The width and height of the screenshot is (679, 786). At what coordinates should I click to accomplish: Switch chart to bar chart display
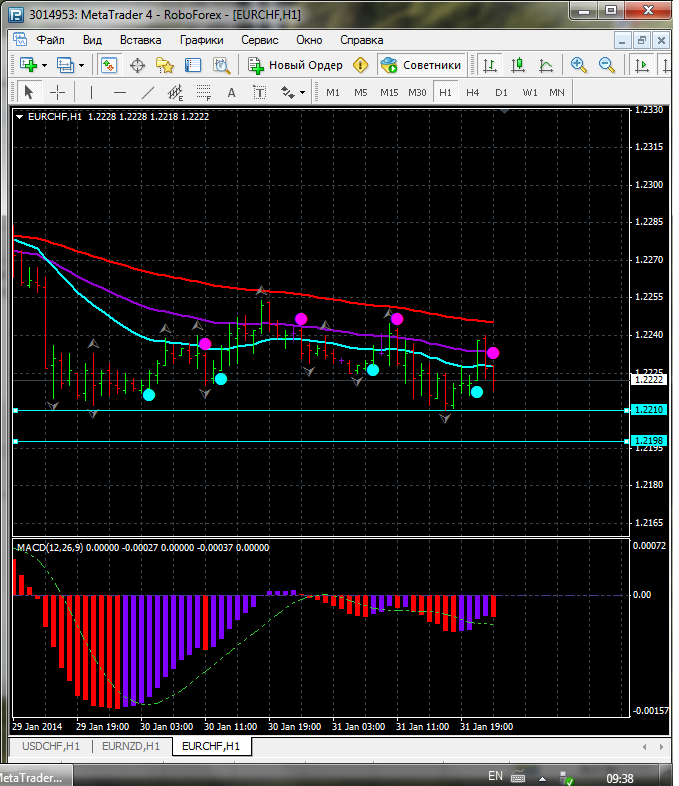[x=490, y=65]
